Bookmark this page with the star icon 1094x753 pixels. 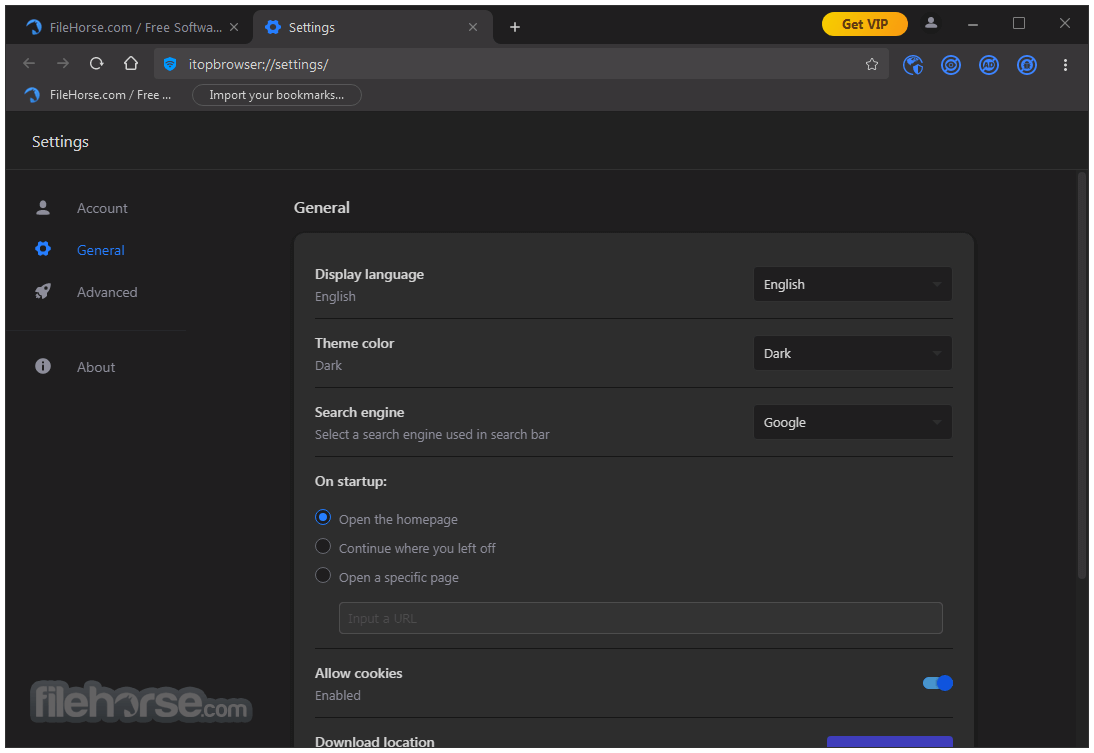click(871, 64)
